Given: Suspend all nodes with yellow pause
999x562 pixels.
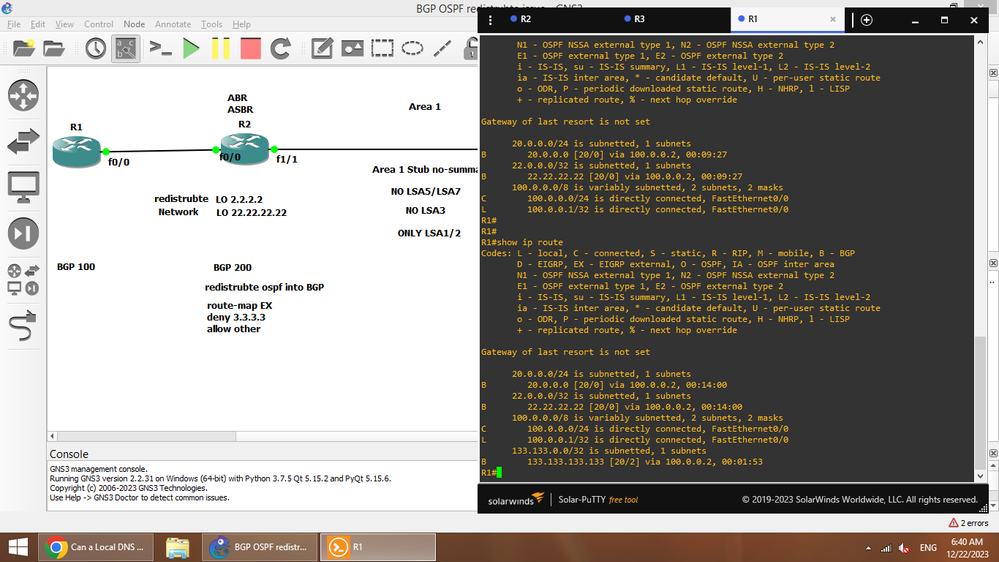Looking at the screenshot, I should click(220, 48).
